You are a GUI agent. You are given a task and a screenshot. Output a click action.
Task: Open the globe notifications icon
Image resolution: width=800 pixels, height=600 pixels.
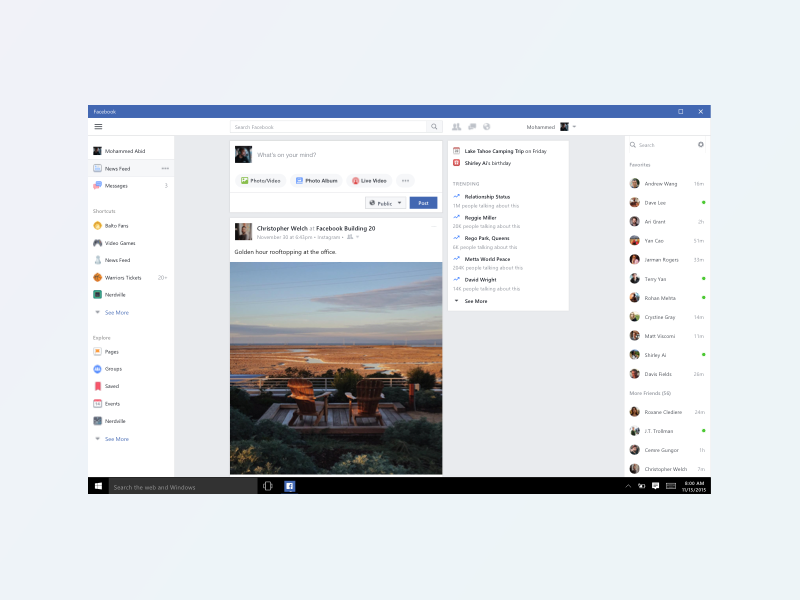tap(486, 127)
